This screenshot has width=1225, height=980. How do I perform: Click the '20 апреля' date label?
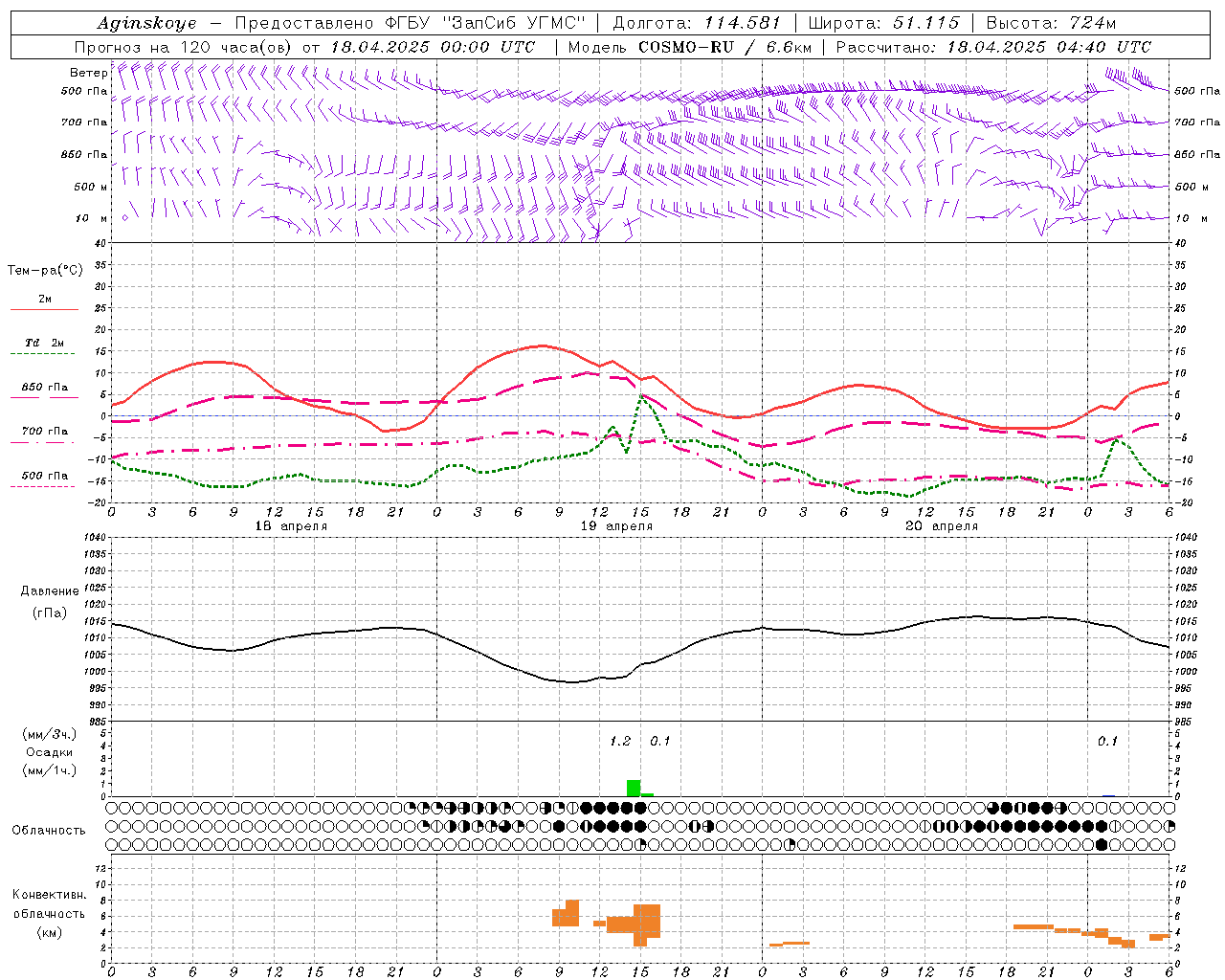pos(943,526)
